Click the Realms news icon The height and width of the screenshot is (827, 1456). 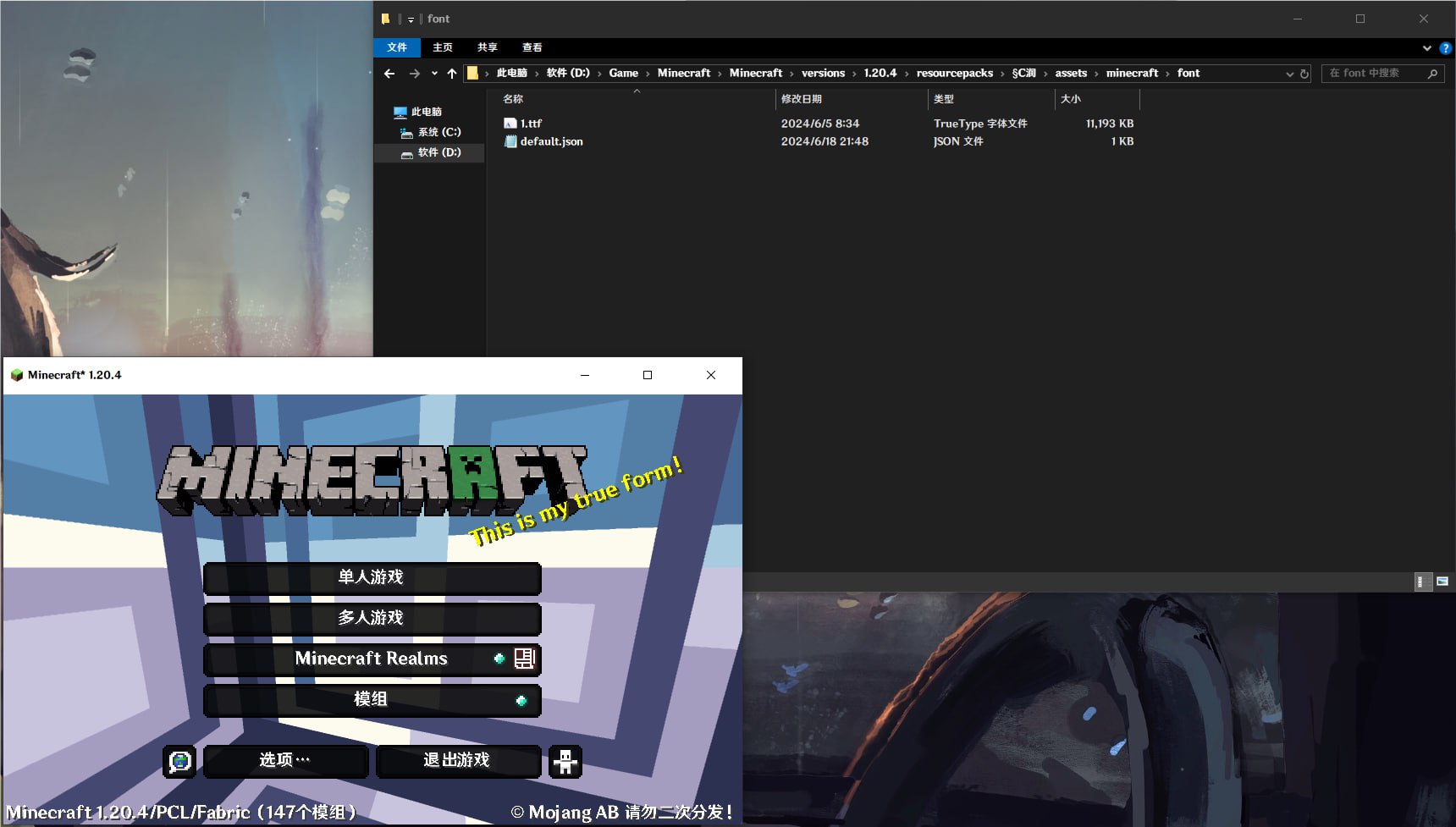point(525,659)
